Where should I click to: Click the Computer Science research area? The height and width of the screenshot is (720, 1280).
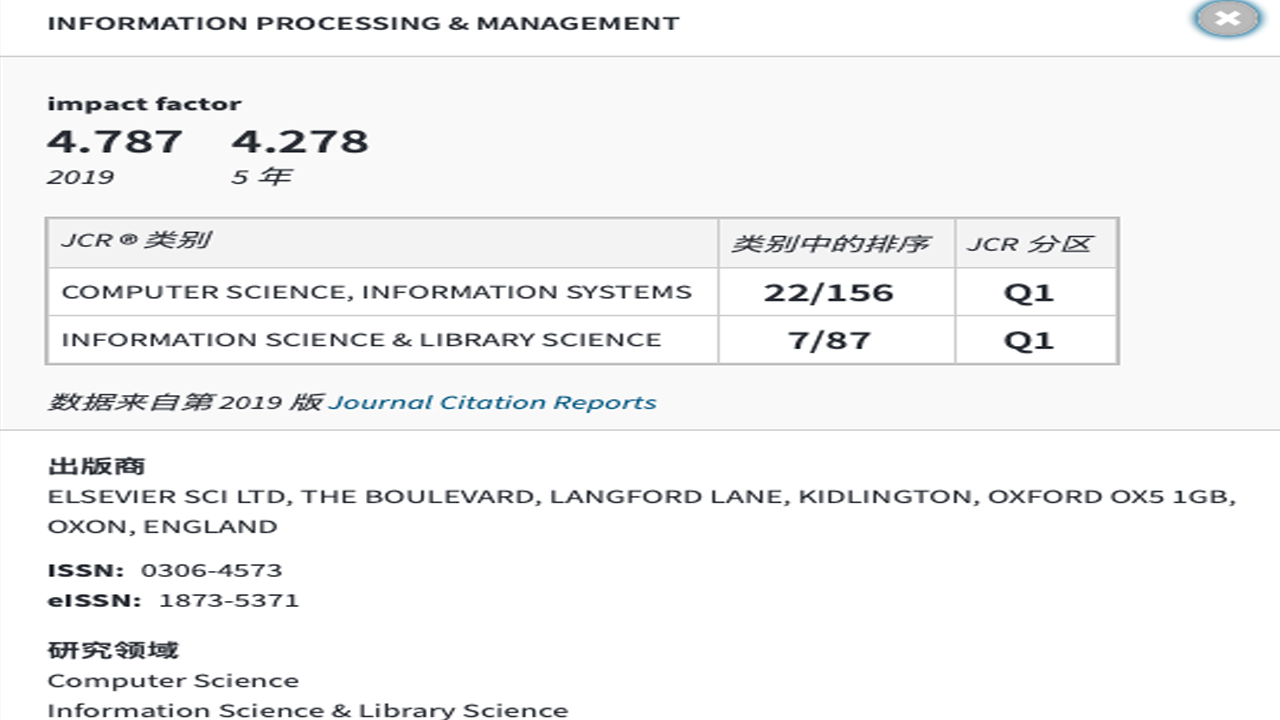(173, 681)
